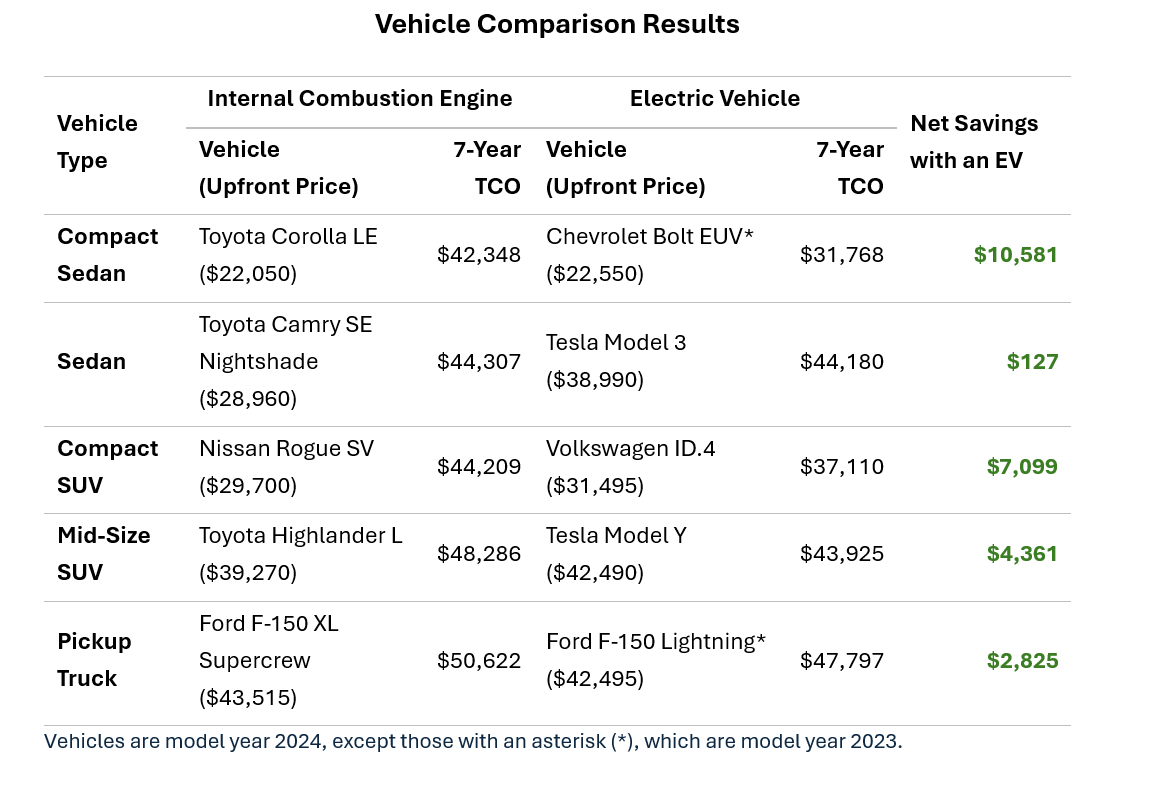Click the $10,581 net savings value

click(1015, 255)
